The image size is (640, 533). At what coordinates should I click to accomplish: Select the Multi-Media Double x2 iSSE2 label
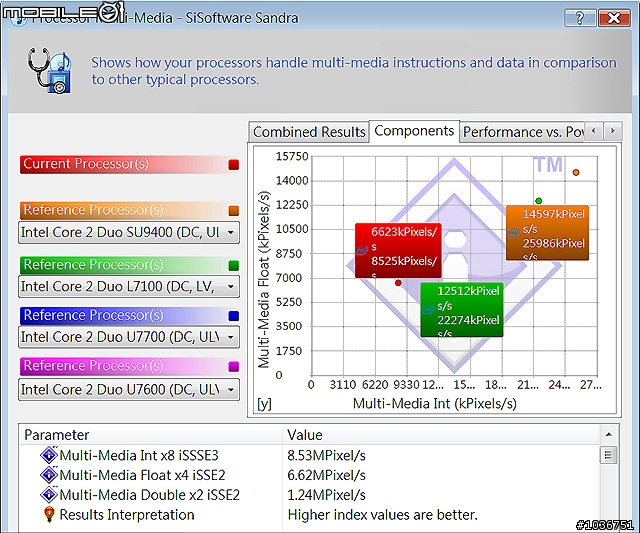149,495
